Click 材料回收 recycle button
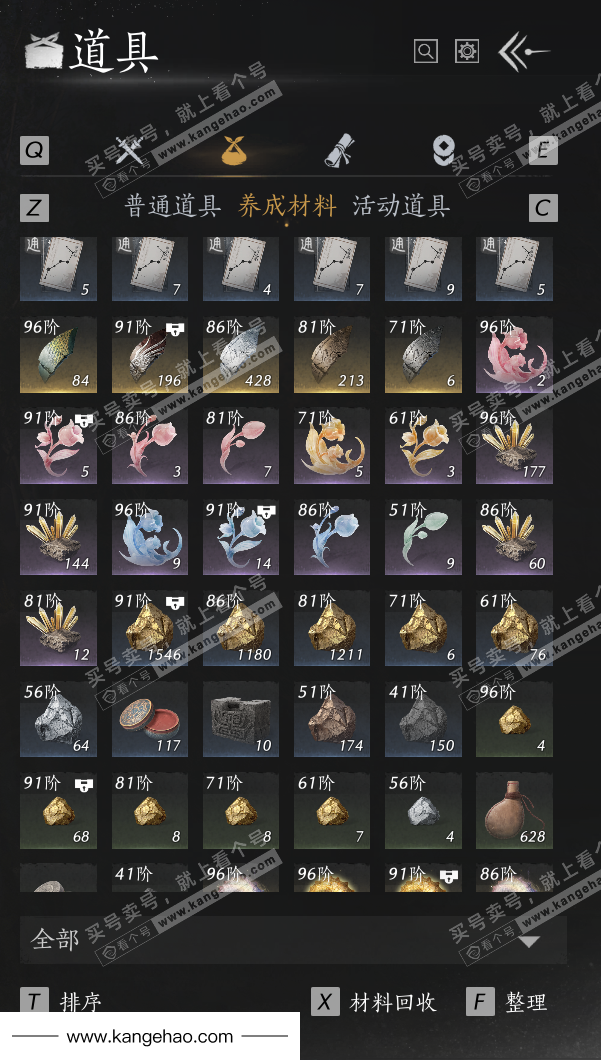 tap(374, 1001)
